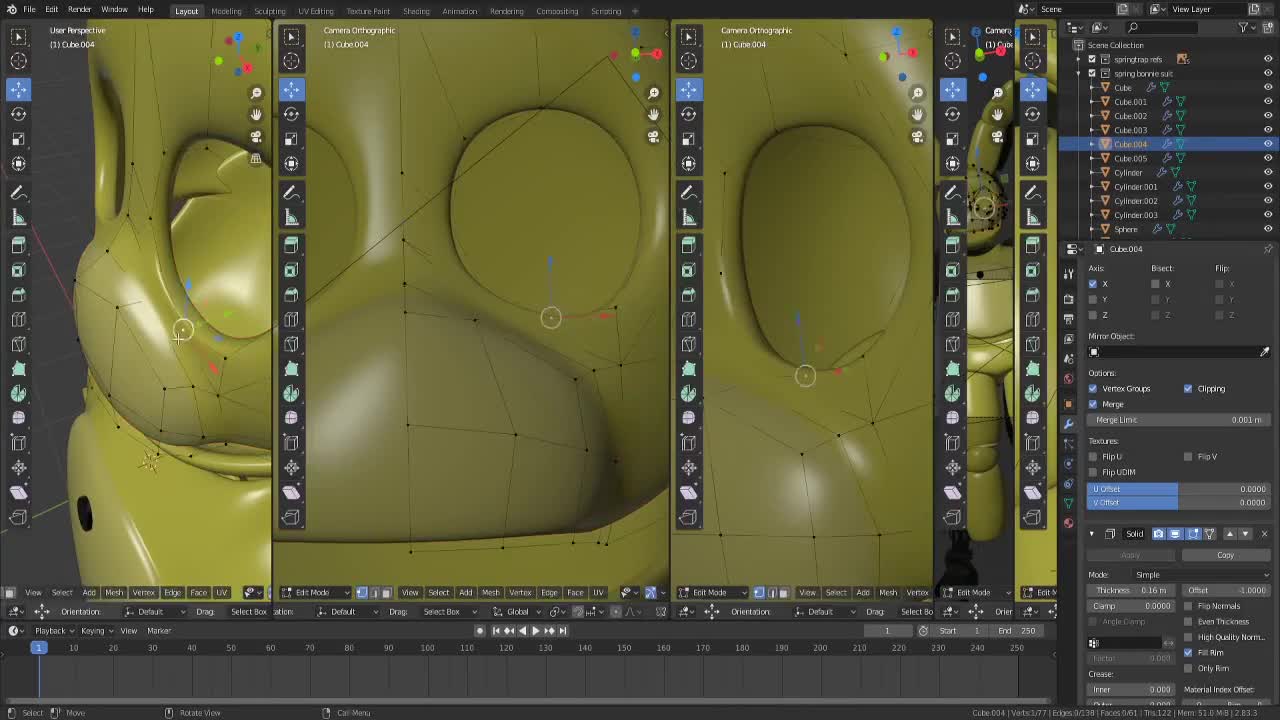Viewport: 1280px width, 720px height.
Task: Adjust Thickness value field
Action: point(1132,591)
